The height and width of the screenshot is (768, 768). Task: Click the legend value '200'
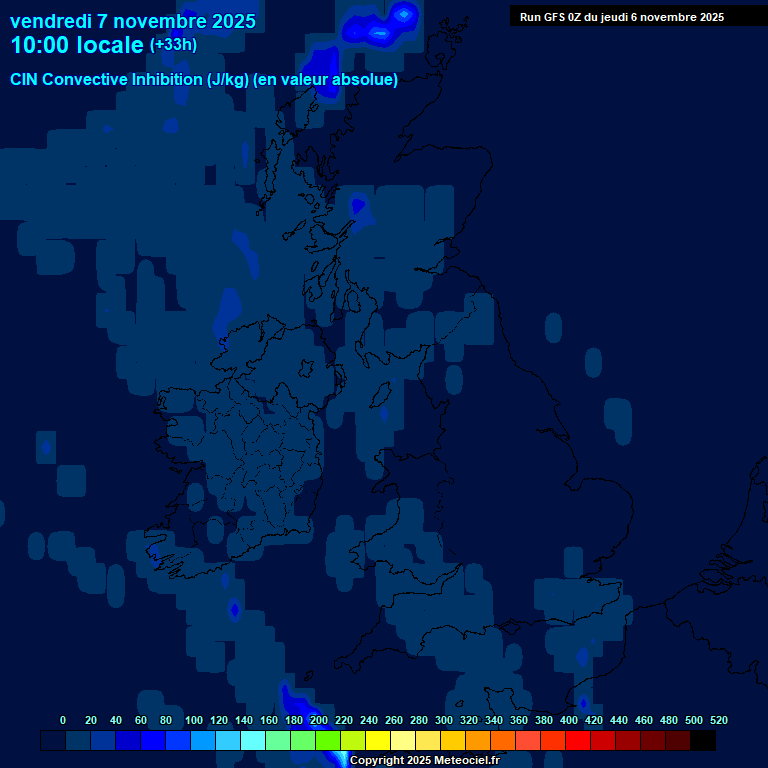click(x=319, y=720)
